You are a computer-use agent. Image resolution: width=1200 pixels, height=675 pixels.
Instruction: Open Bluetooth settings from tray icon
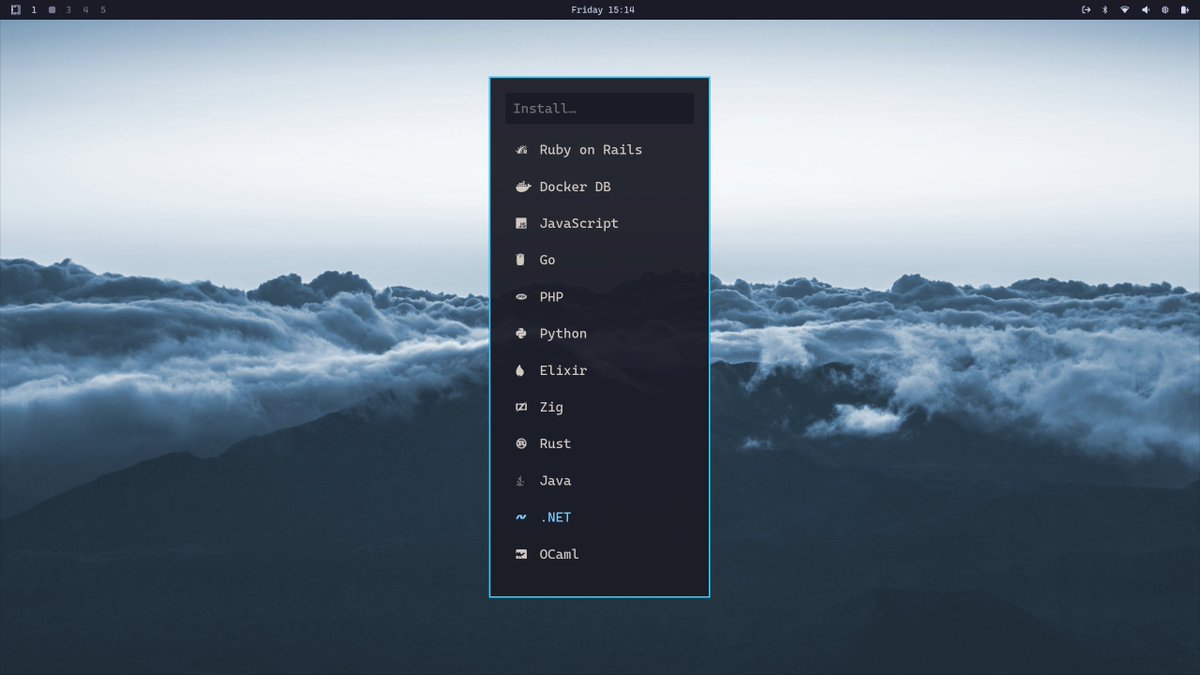pos(1105,10)
